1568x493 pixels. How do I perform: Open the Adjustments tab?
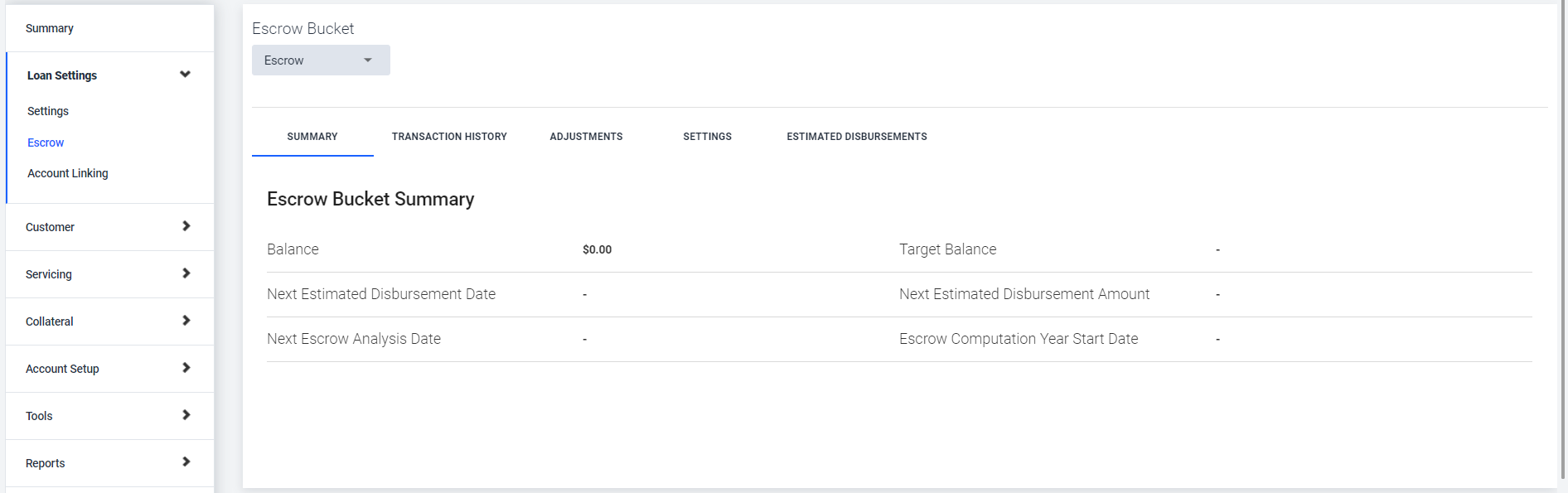pyautogui.click(x=586, y=137)
